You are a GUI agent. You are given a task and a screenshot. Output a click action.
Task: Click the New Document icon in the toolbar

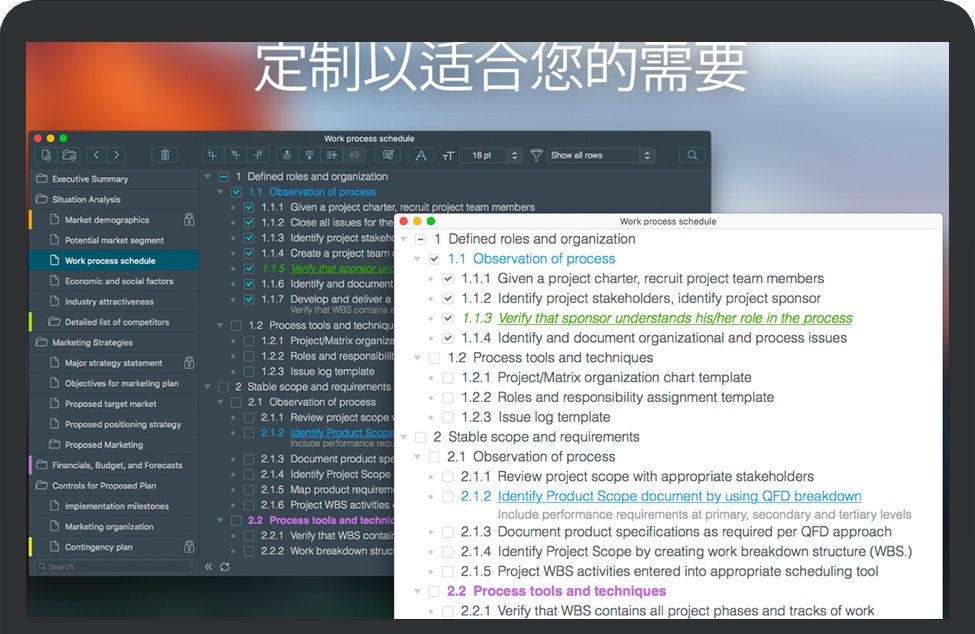45,155
